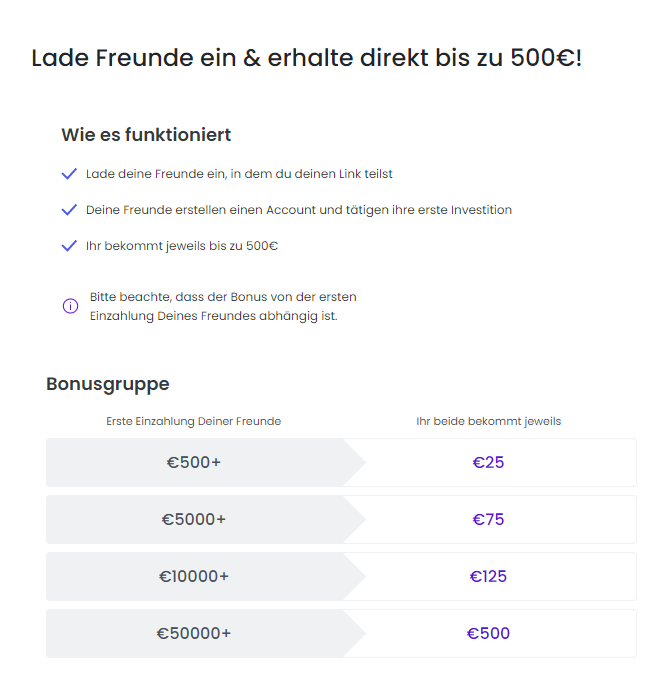653x693 pixels.
Task: Click the checkmark beside 'Lade deine Freunde ein'
Action: 69,174
